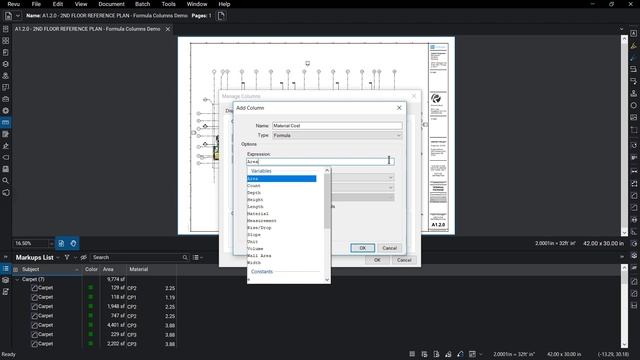640x360 pixels.
Task: Open the zoom percentage dropdown arrow
Action: click(x=51, y=244)
